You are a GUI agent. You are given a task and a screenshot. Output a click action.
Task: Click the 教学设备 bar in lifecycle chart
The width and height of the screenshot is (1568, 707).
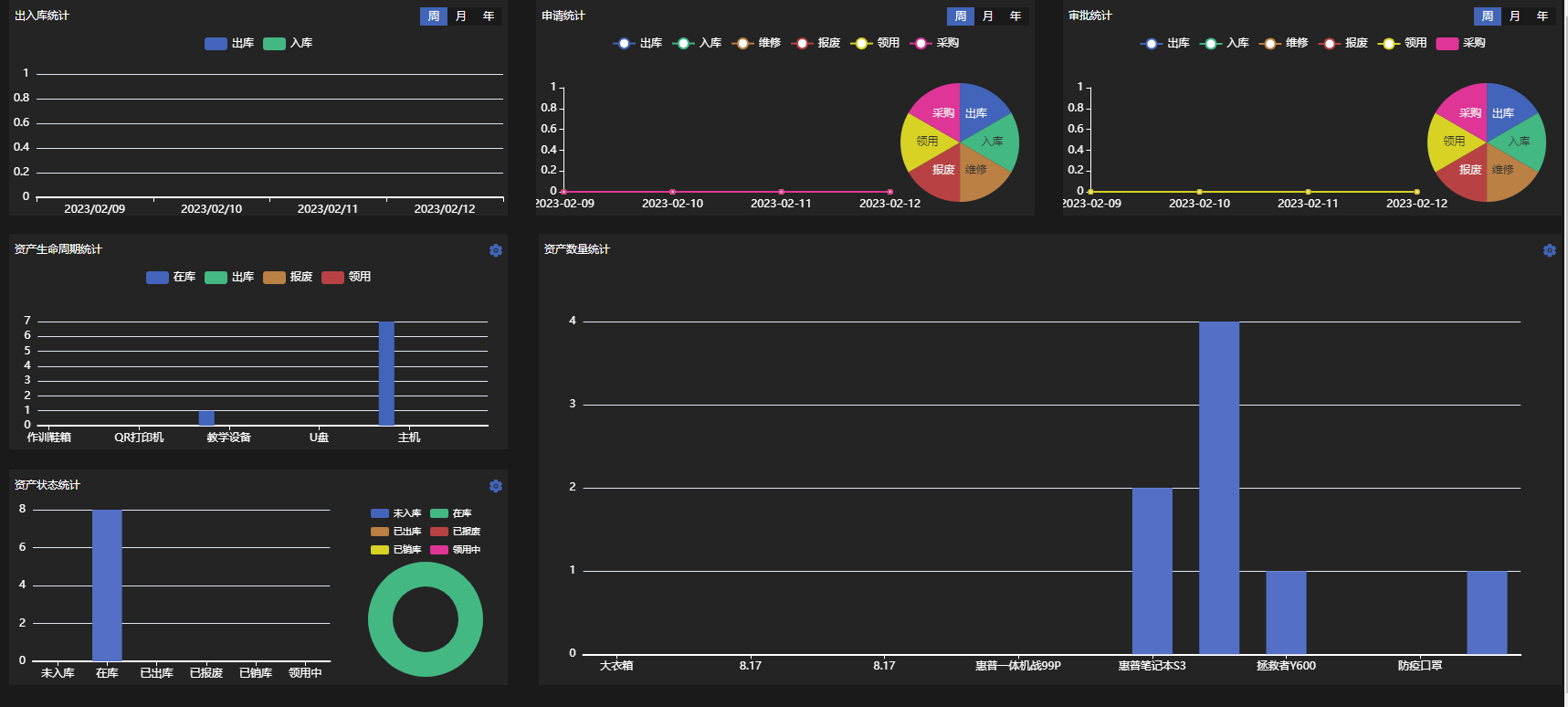pos(206,418)
